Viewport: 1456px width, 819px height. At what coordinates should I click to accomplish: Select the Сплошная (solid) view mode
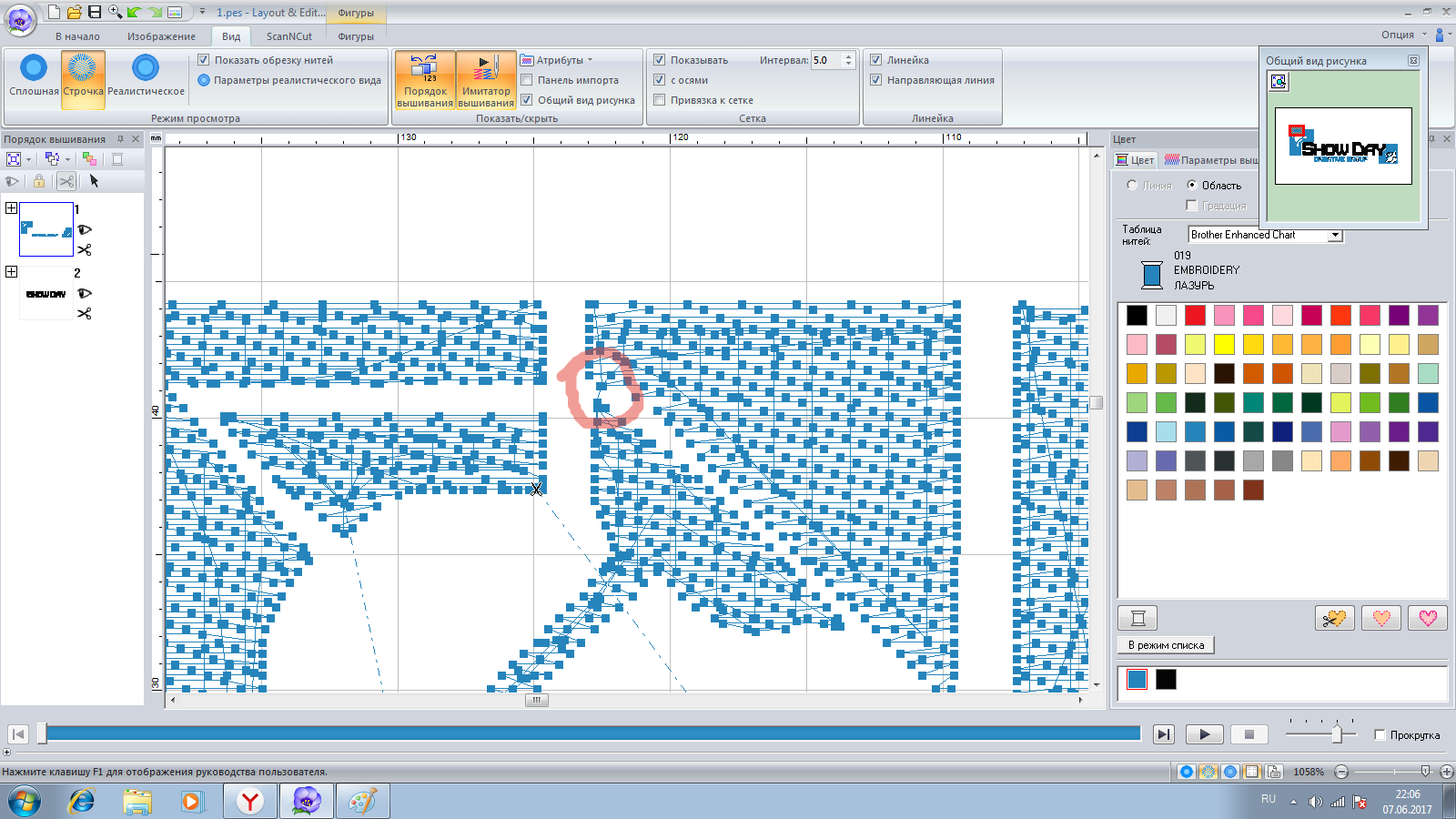34,76
